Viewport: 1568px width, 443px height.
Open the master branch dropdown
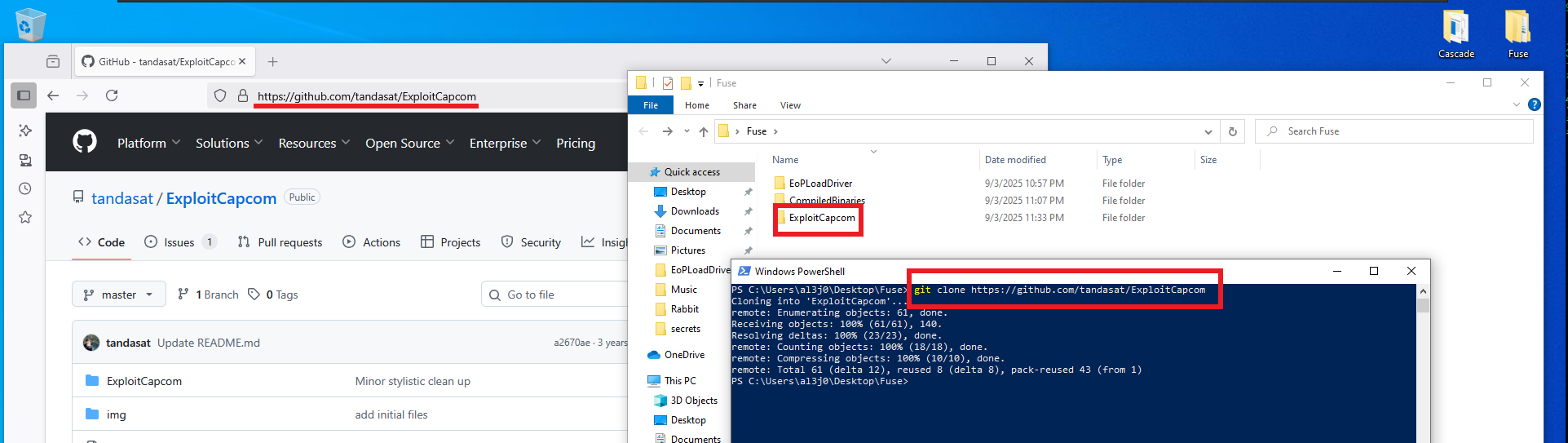(119, 295)
